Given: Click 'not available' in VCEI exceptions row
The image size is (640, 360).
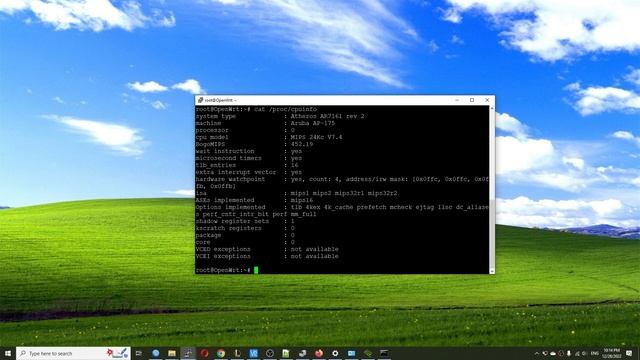Looking at the screenshot, I should click(314, 256).
